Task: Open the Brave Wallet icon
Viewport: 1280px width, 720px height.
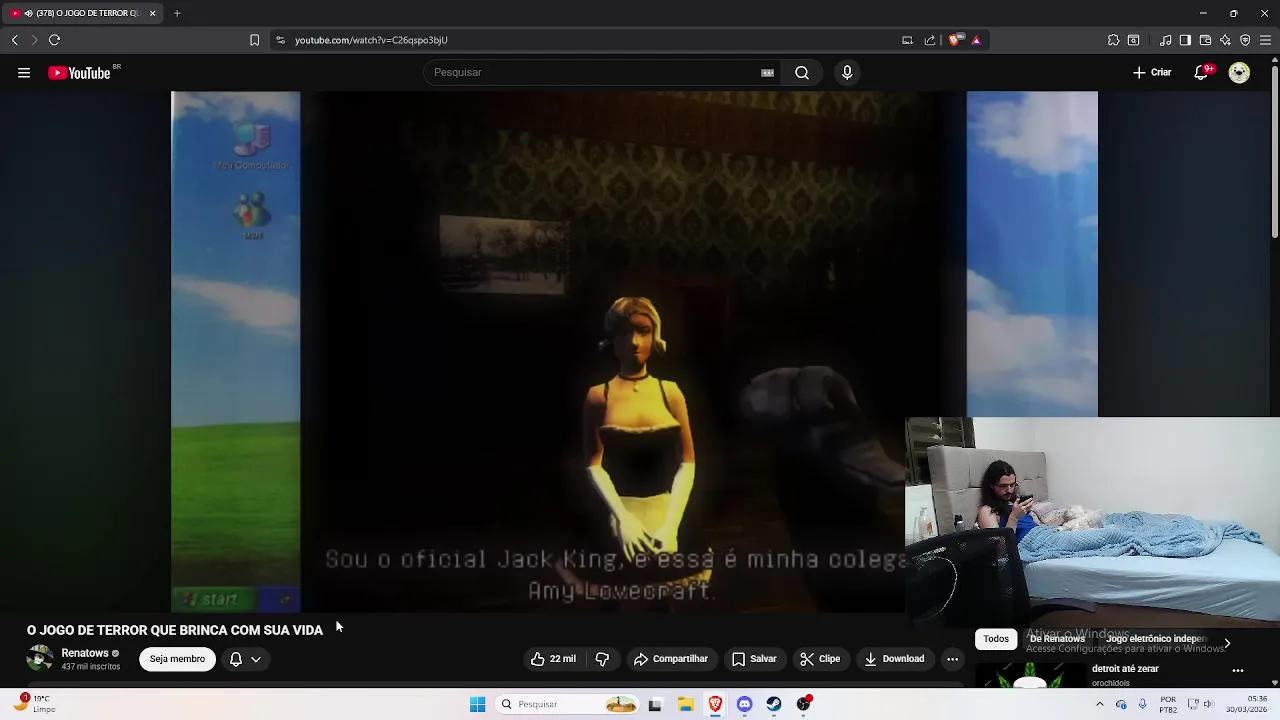Action: (x=1205, y=40)
